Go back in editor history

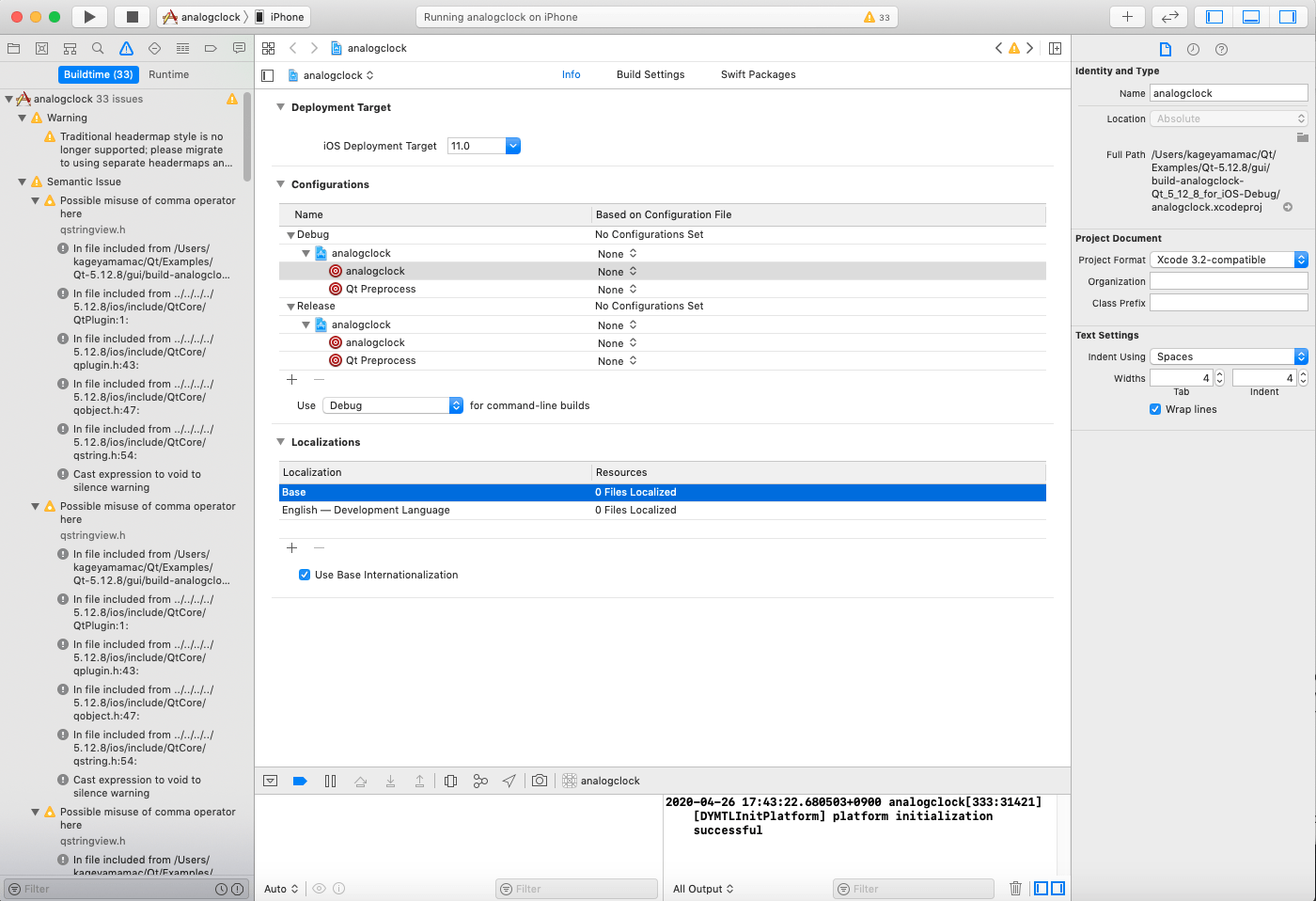(x=293, y=48)
